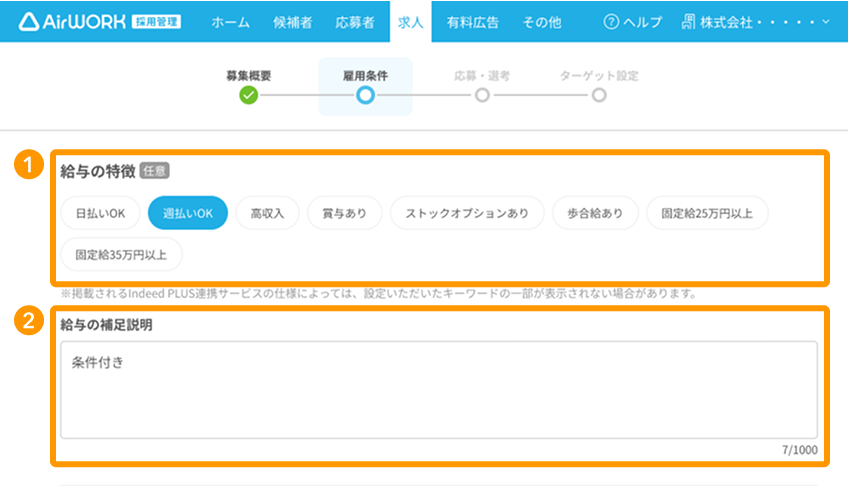Click the 任意 label badge
The height and width of the screenshot is (486, 848).
(x=155, y=171)
